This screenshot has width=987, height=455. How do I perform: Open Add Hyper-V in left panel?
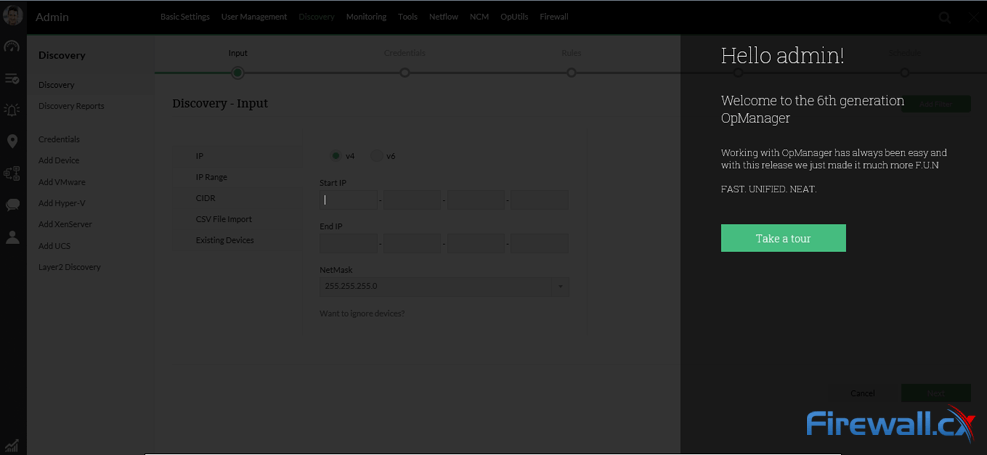[x=62, y=203]
